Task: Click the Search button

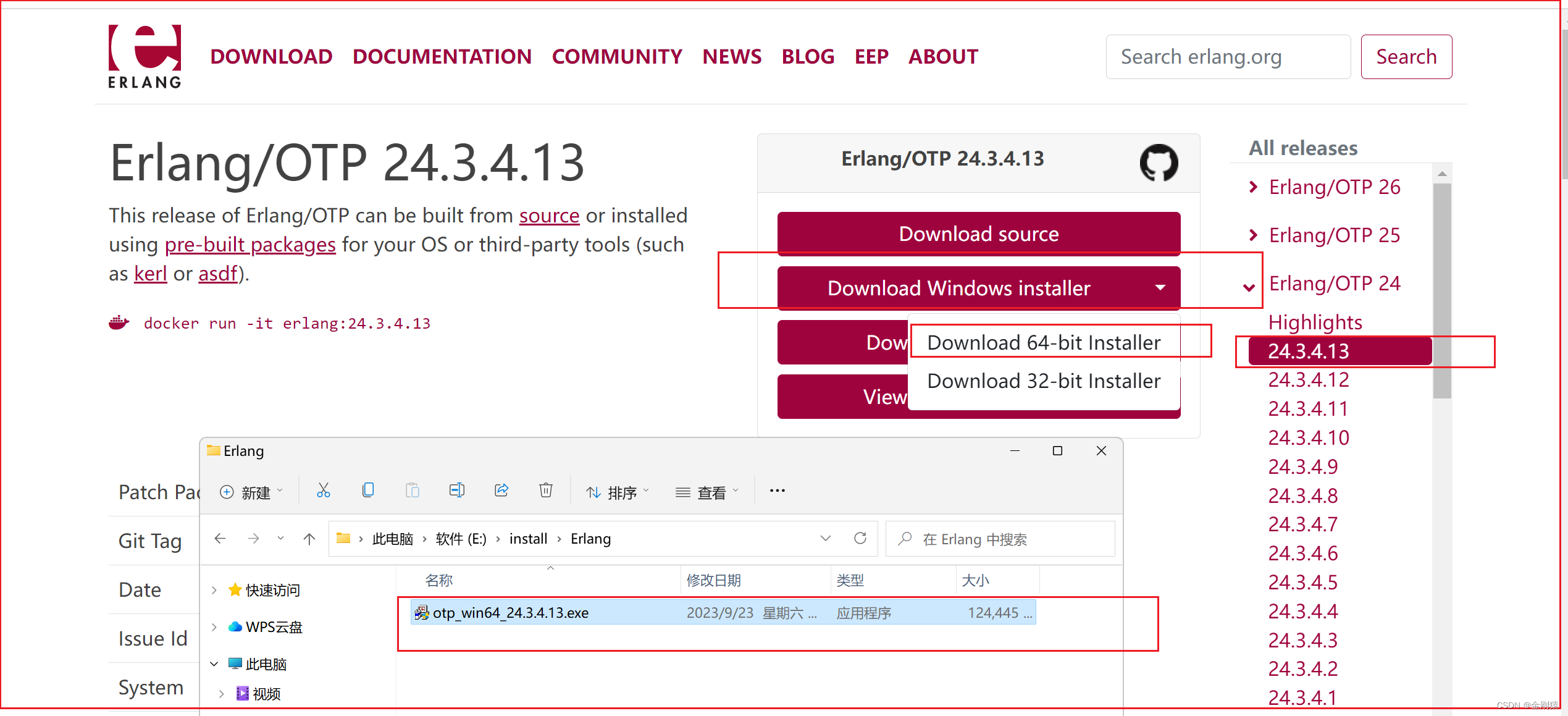Action: pyautogui.click(x=1406, y=57)
